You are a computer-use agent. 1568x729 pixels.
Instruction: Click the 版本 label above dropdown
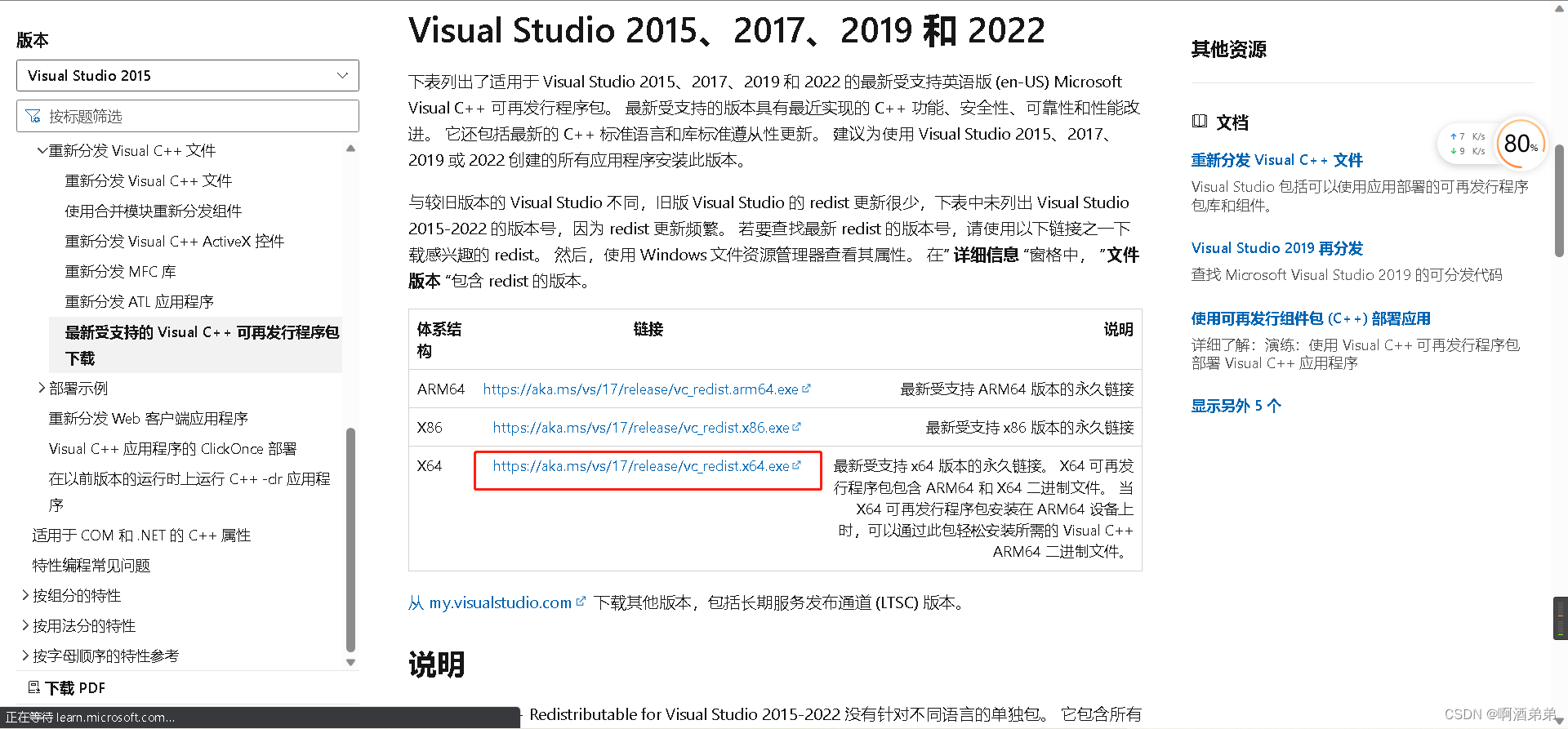pyautogui.click(x=32, y=39)
